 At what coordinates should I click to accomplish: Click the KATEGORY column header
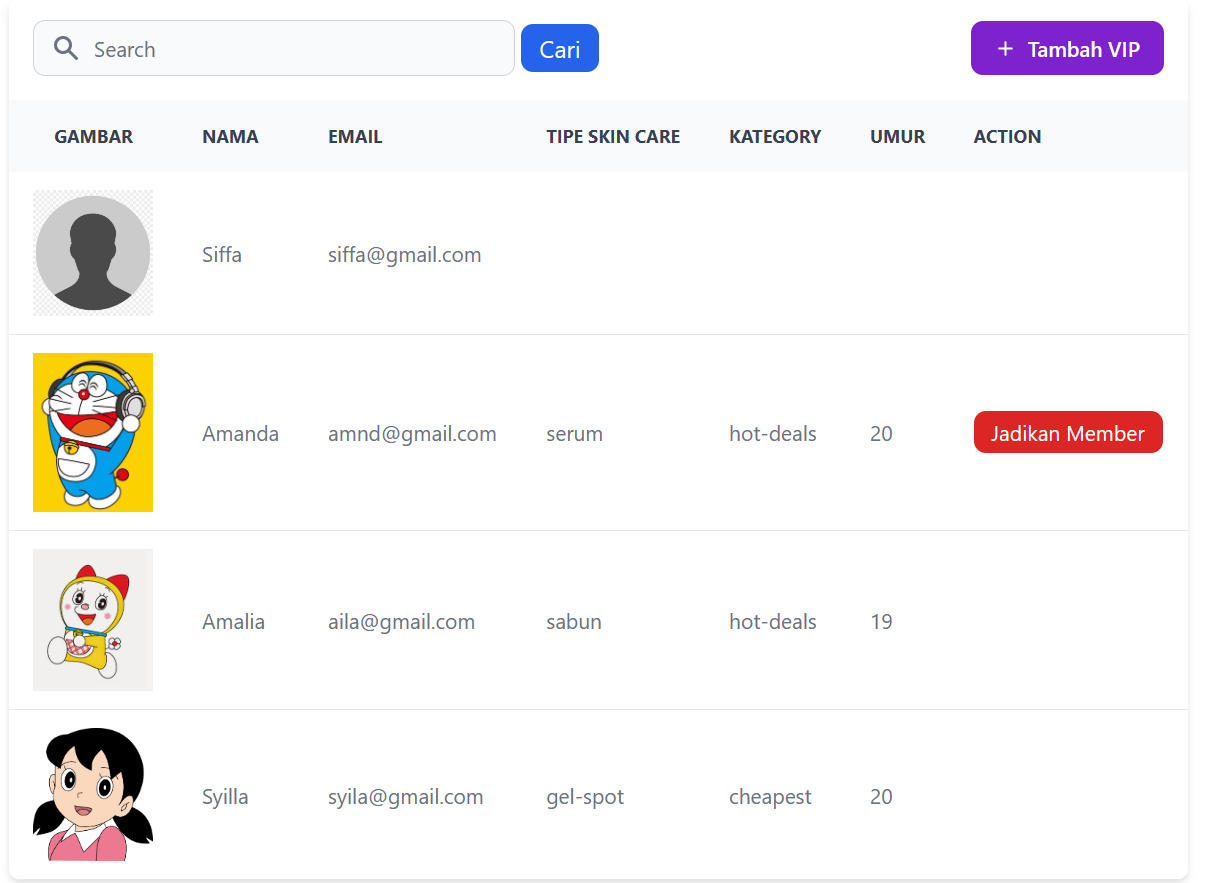[x=775, y=136]
